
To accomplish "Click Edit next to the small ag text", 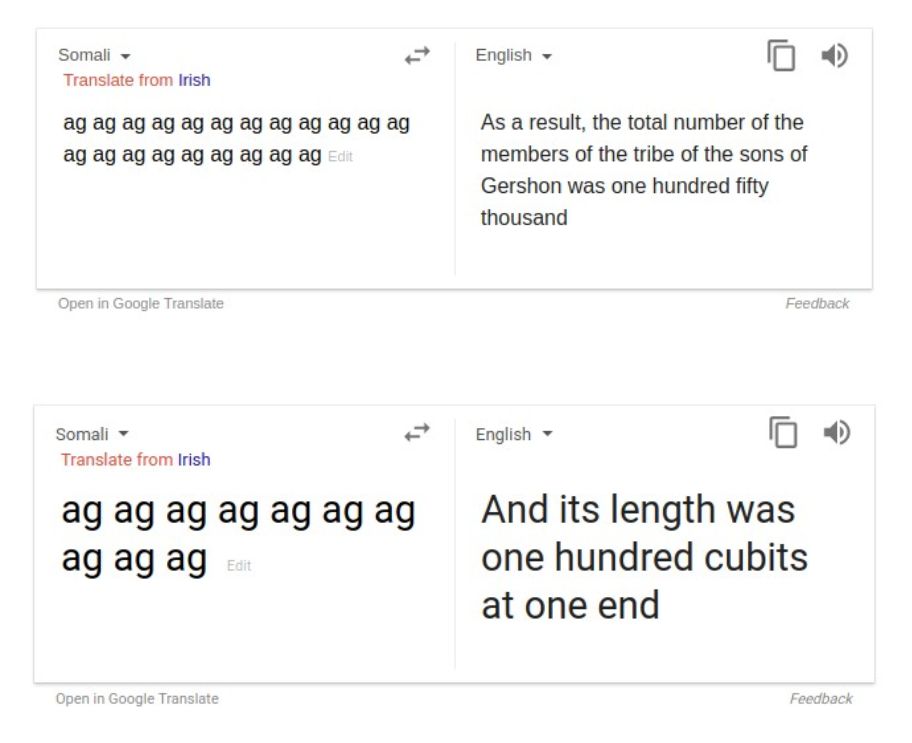I will click(340, 156).
